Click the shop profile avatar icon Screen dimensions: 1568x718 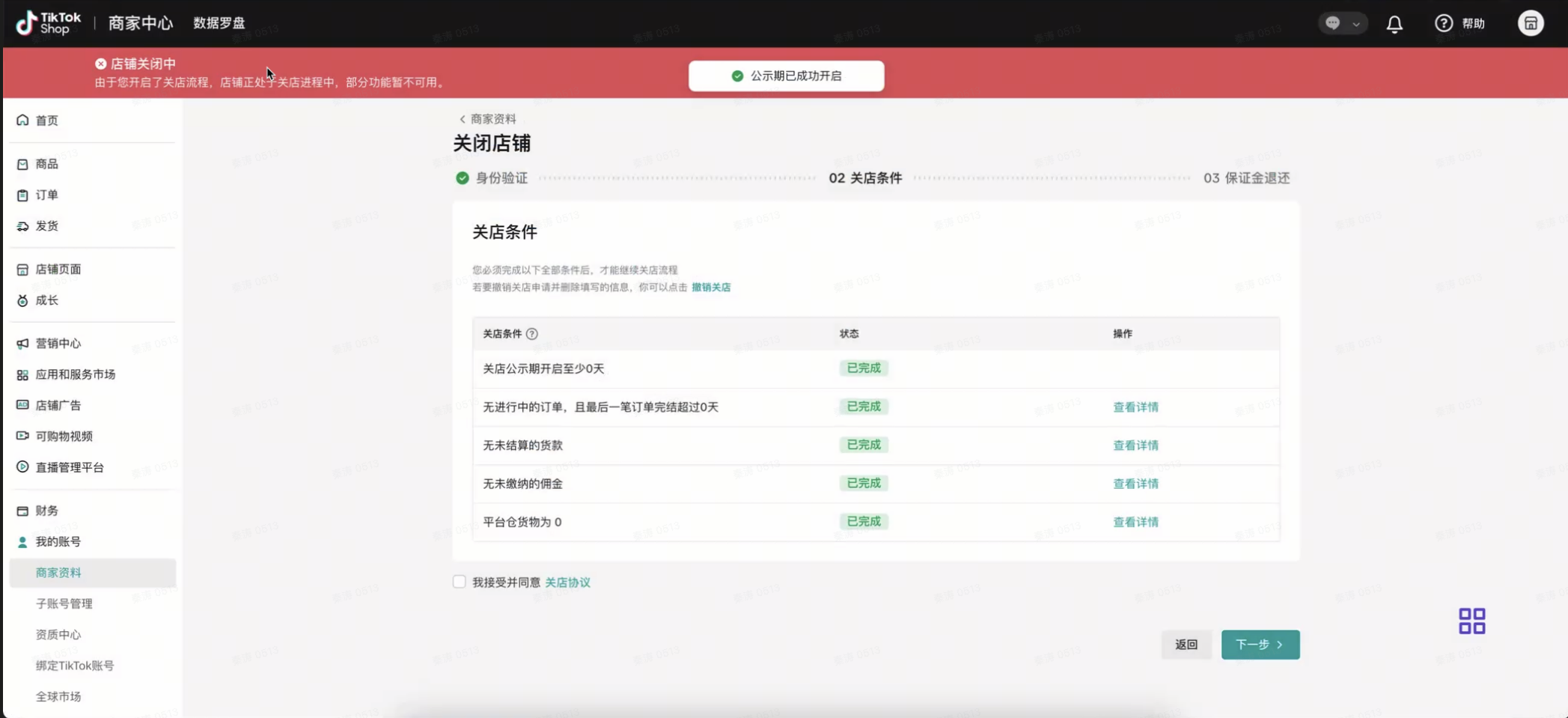(1530, 23)
